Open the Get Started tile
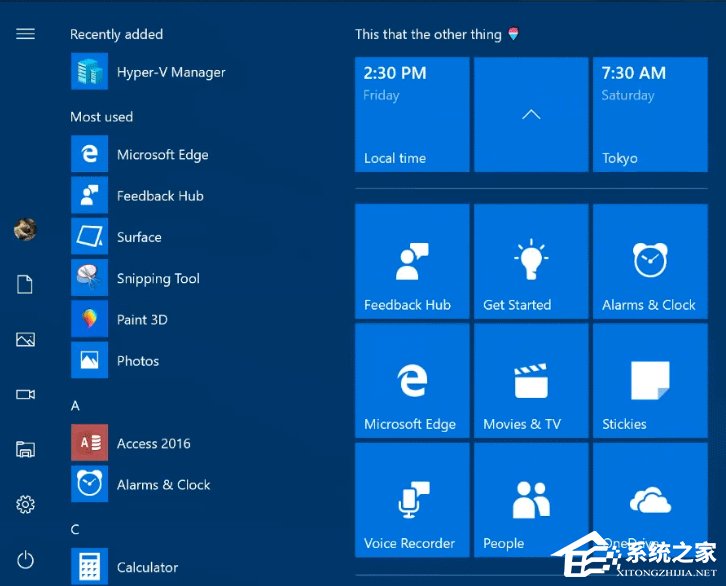The width and height of the screenshot is (726, 586). (x=531, y=262)
